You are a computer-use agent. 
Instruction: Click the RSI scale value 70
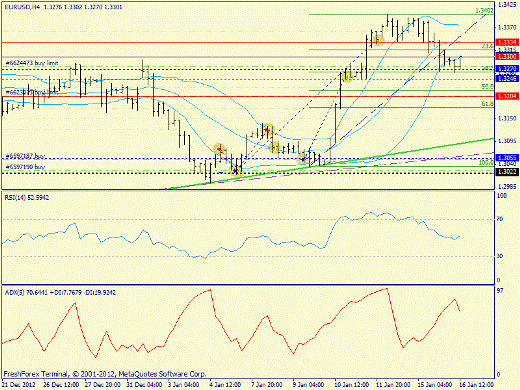pos(500,219)
